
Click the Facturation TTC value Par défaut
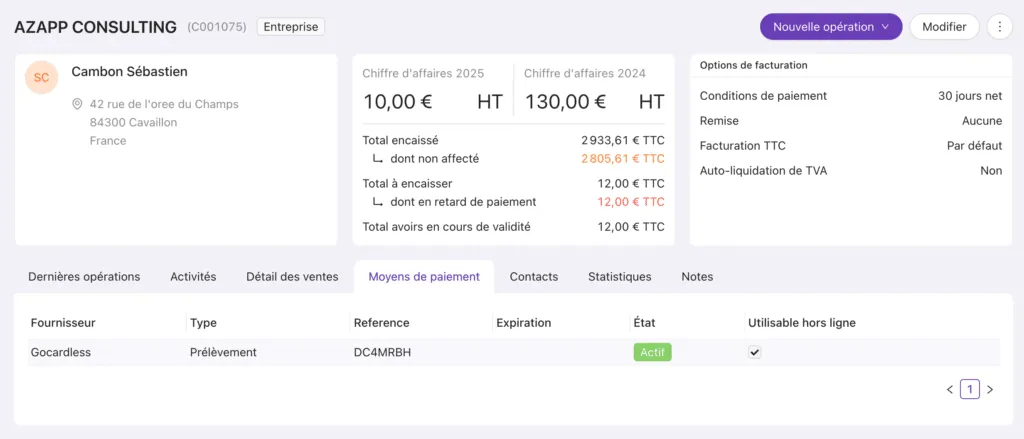(974, 146)
